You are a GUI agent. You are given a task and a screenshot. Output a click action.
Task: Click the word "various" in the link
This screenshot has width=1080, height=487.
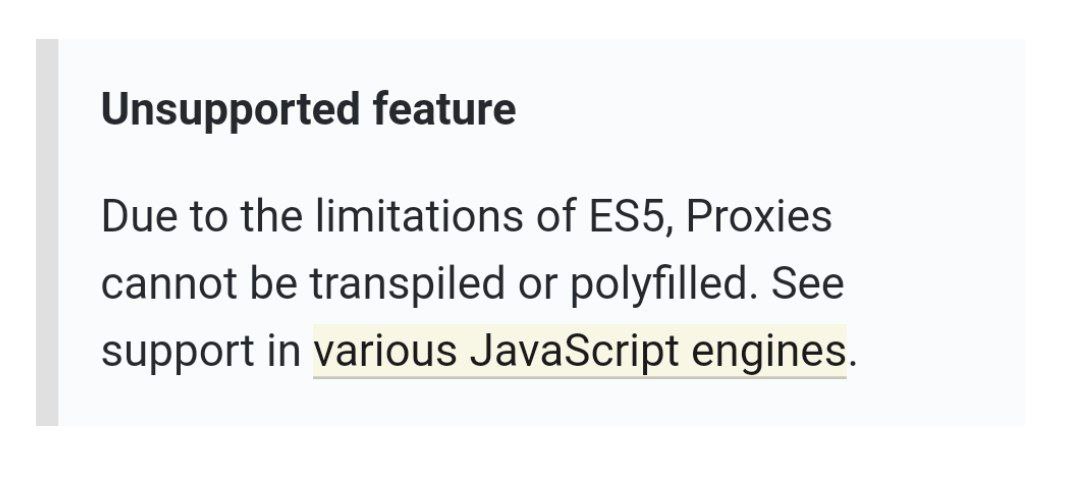tap(385, 351)
